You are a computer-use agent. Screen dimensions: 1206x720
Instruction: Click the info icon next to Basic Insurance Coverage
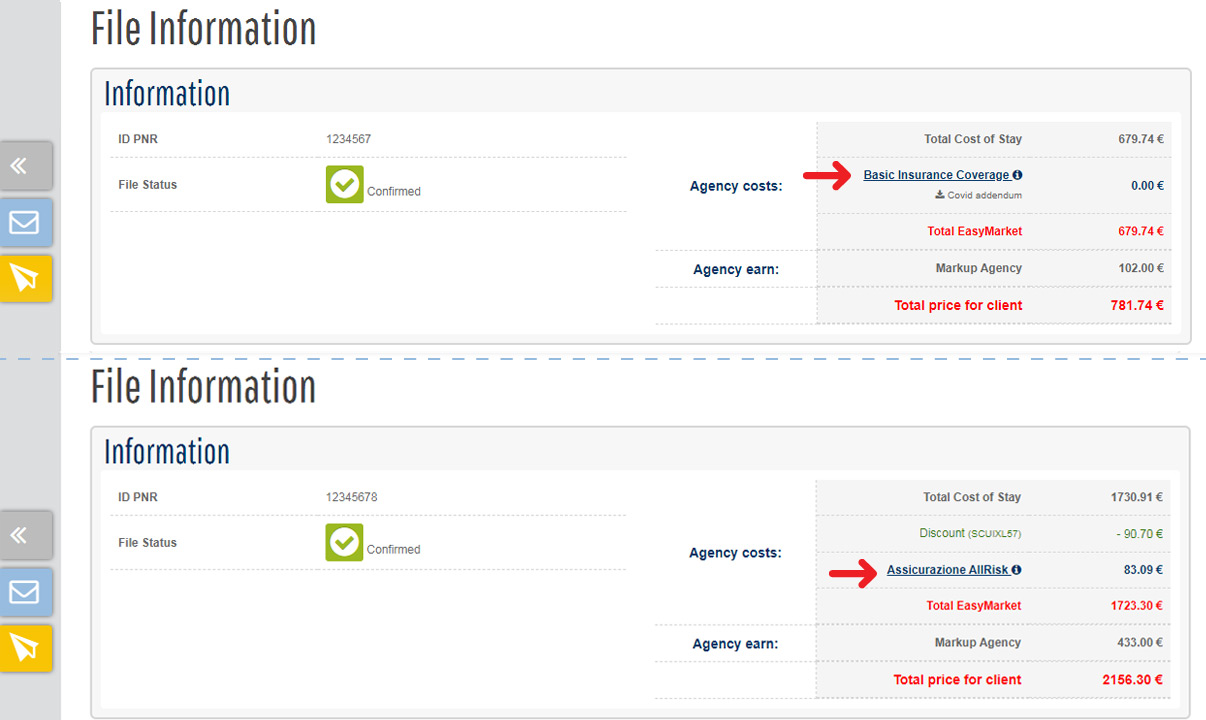point(1017,175)
